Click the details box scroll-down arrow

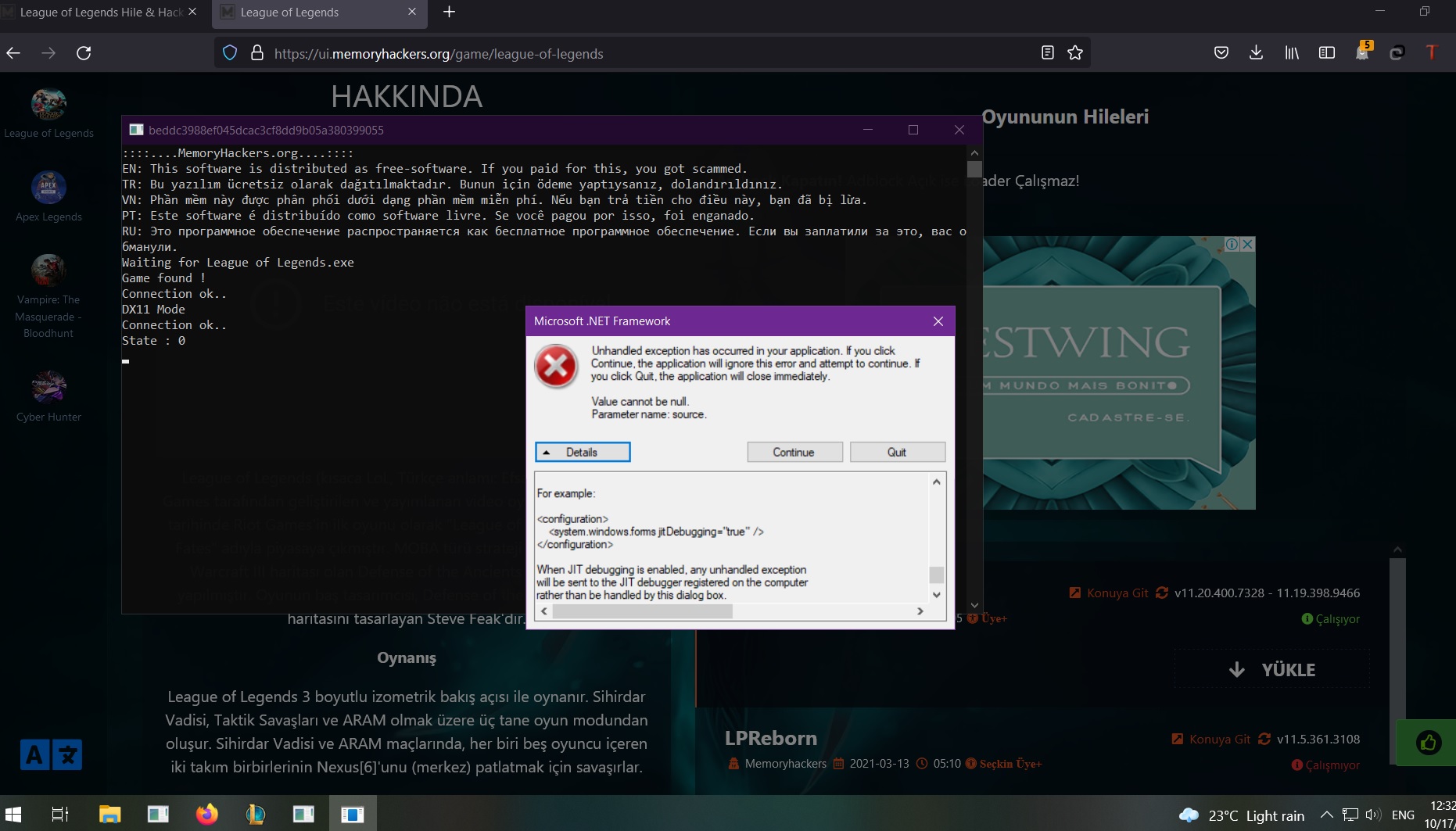tap(936, 595)
